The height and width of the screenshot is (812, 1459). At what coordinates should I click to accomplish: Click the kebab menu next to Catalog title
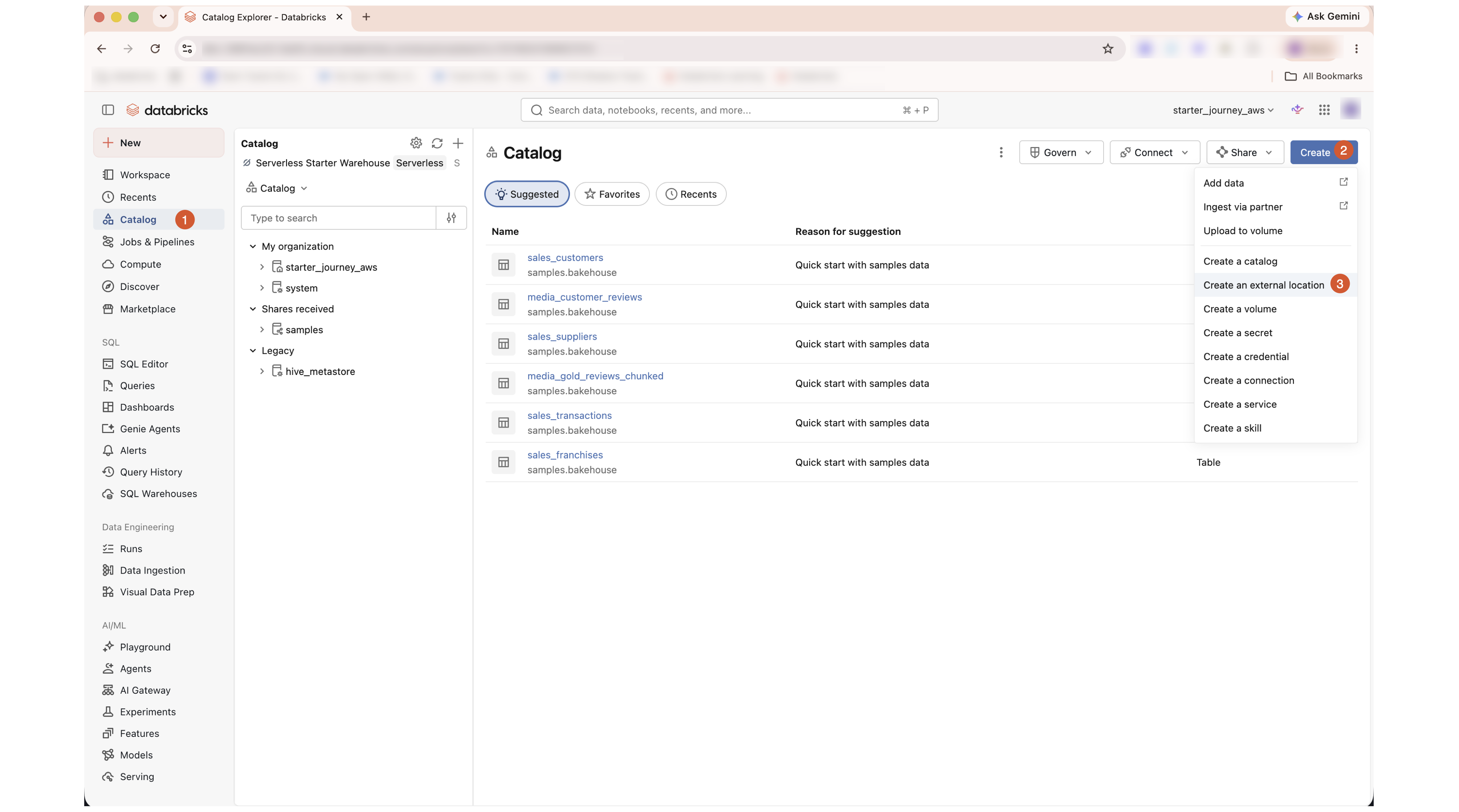(x=1001, y=152)
